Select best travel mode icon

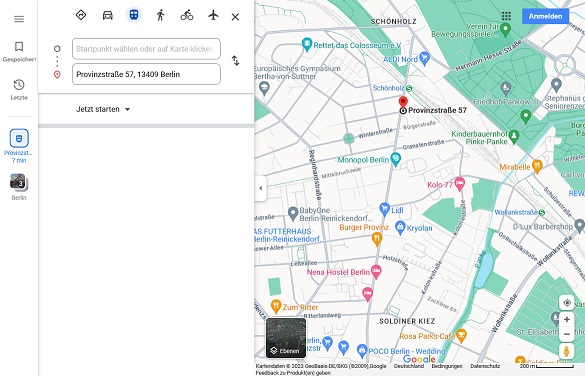point(81,15)
